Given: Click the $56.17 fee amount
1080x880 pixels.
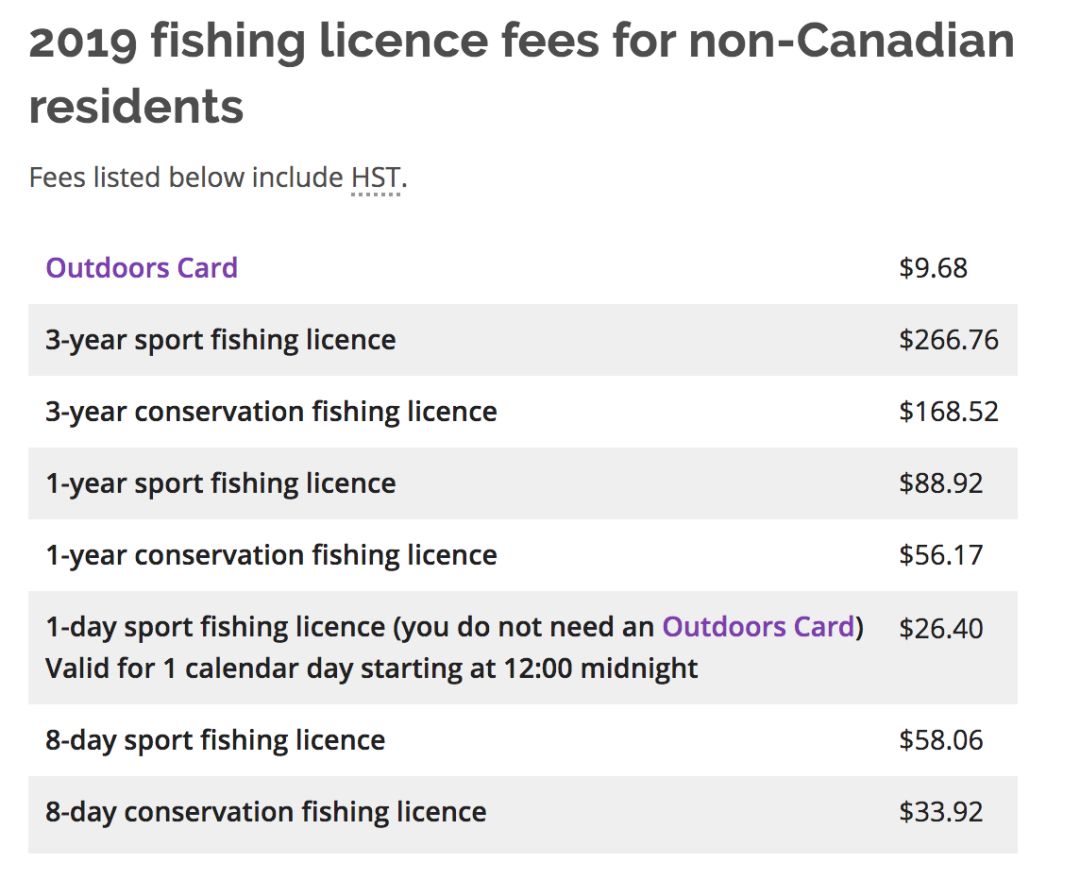Looking at the screenshot, I should coord(941,554).
